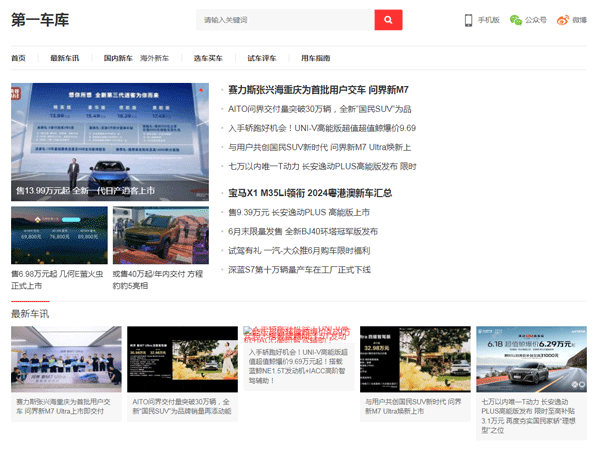Image resolution: width=600 pixels, height=449 pixels.
Task: Open article 售9.39万元 长安逸动PLUS 高能版上市
Action: tap(299, 212)
